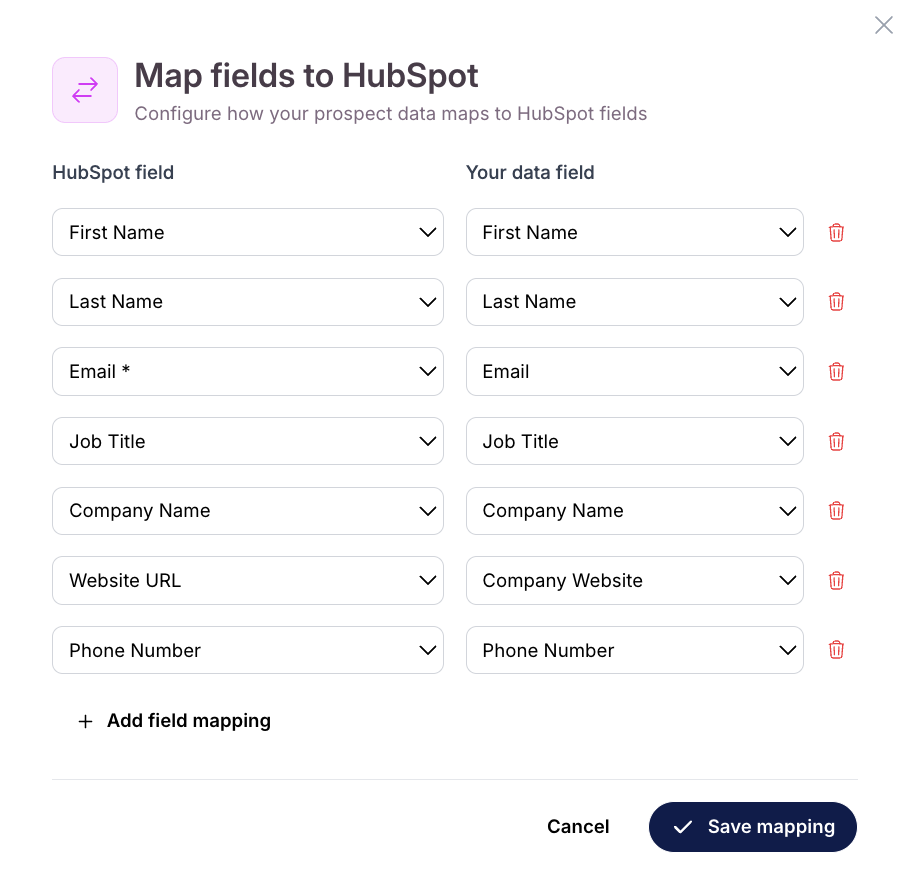Remove the Job Title mapping row
This screenshot has width=908, height=886.
(x=836, y=441)
